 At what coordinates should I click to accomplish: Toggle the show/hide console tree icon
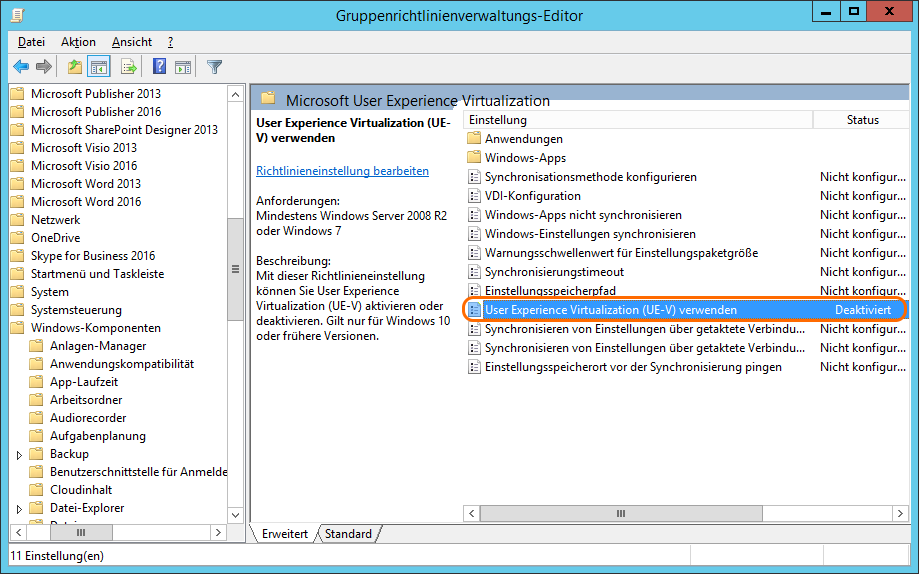pos(99,67)
